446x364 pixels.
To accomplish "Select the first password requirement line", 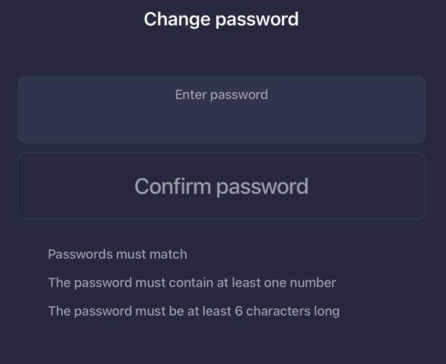I will click(117, 254).
